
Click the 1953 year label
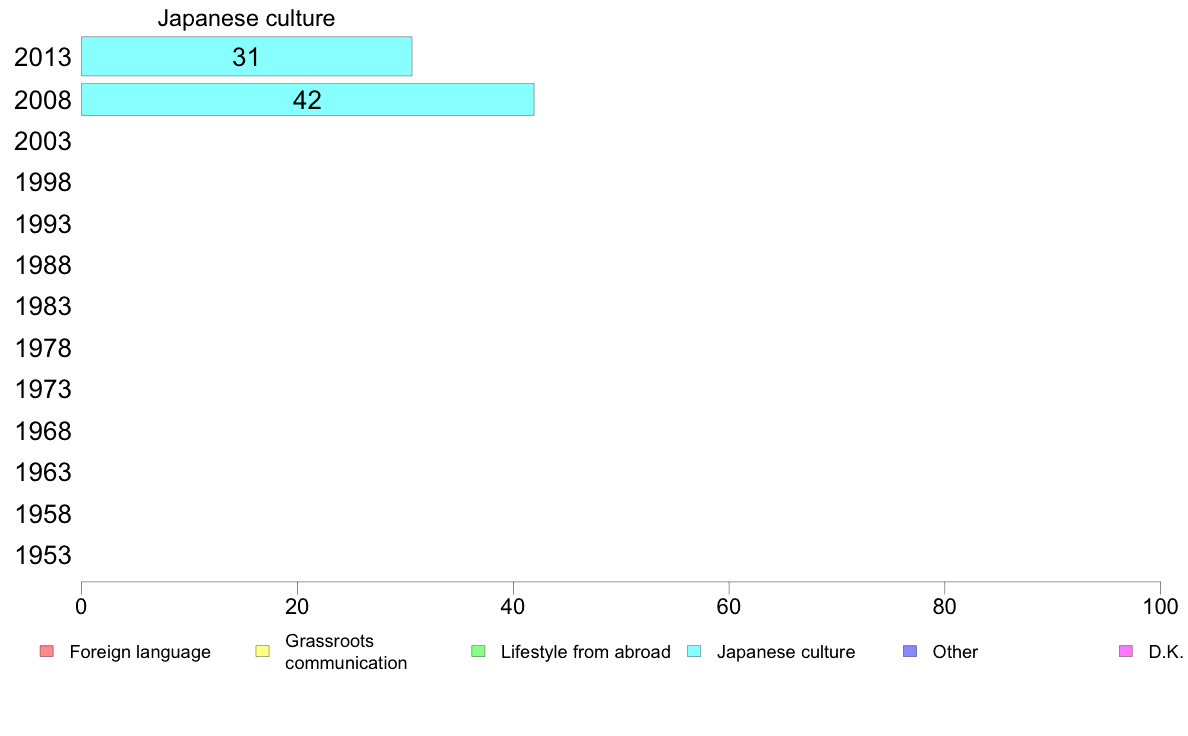coord(42,555)
